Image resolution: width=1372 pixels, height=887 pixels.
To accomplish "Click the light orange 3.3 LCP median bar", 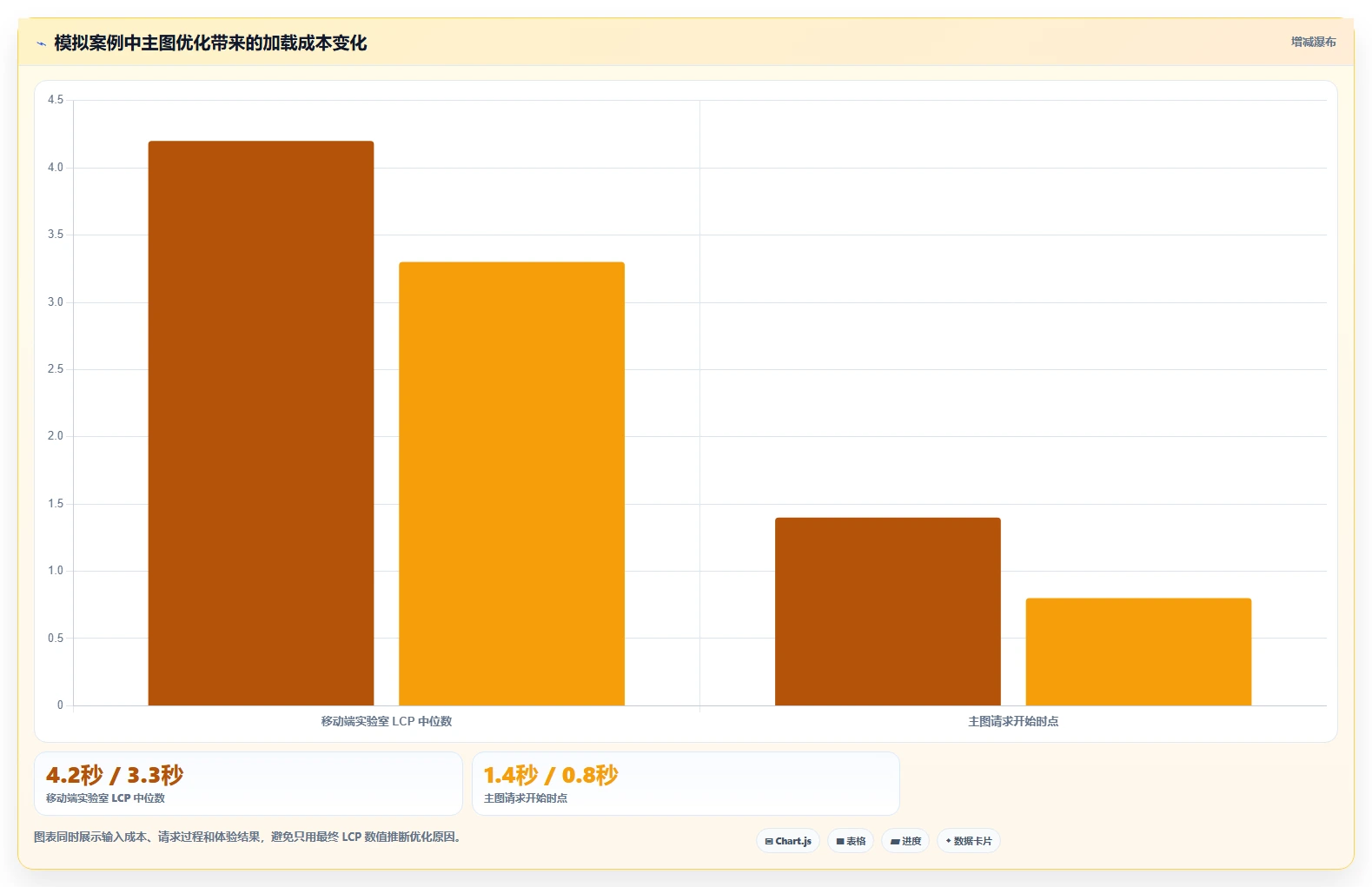I will tap(512, 484).
